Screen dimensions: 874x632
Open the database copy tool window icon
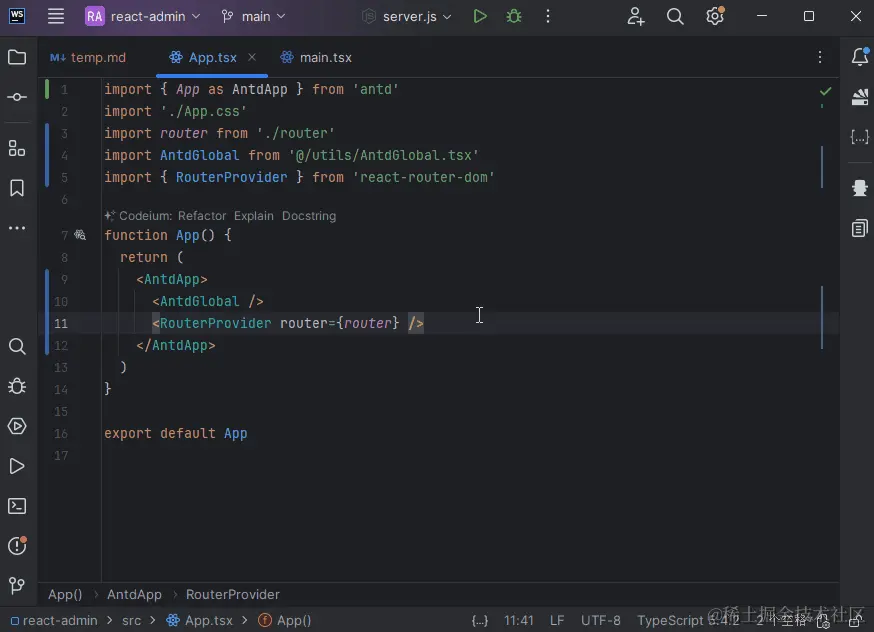coord(860,228)
